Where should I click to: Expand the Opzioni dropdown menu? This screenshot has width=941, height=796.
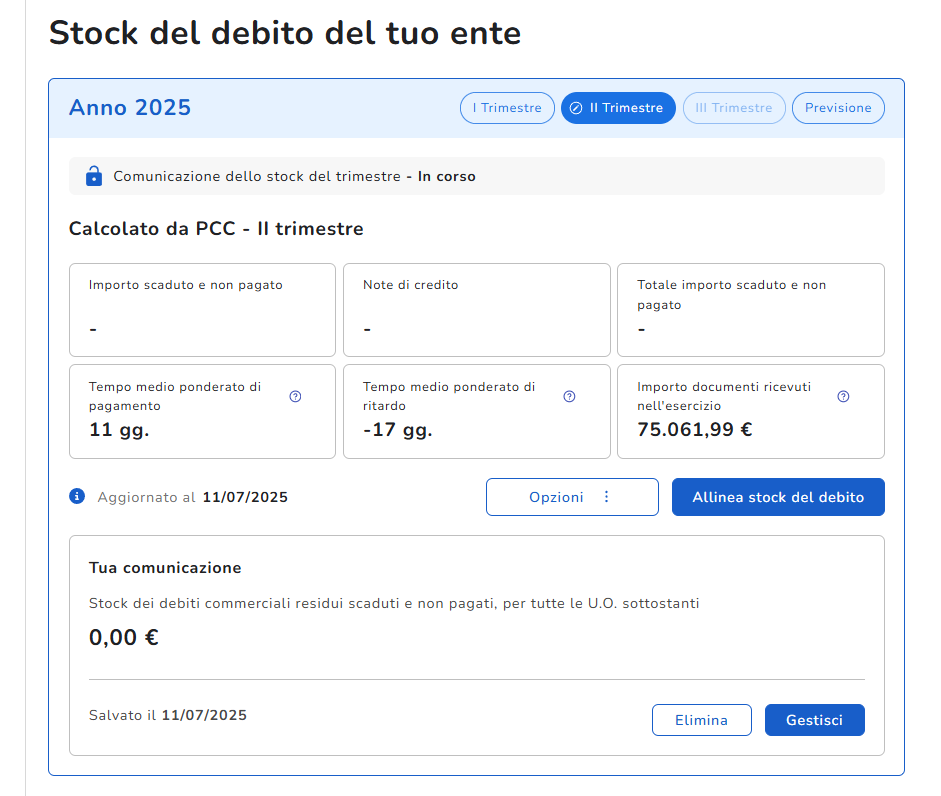tap(572, 497)
